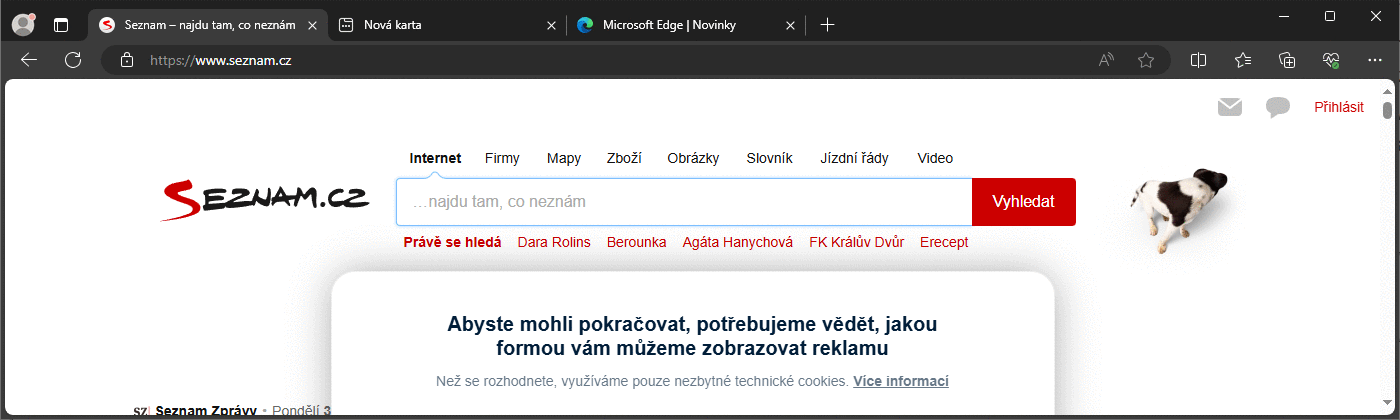Refresh the page with reload icon
The height and width of the screenshot is (420, 1400).
click(x=73, y=60)
